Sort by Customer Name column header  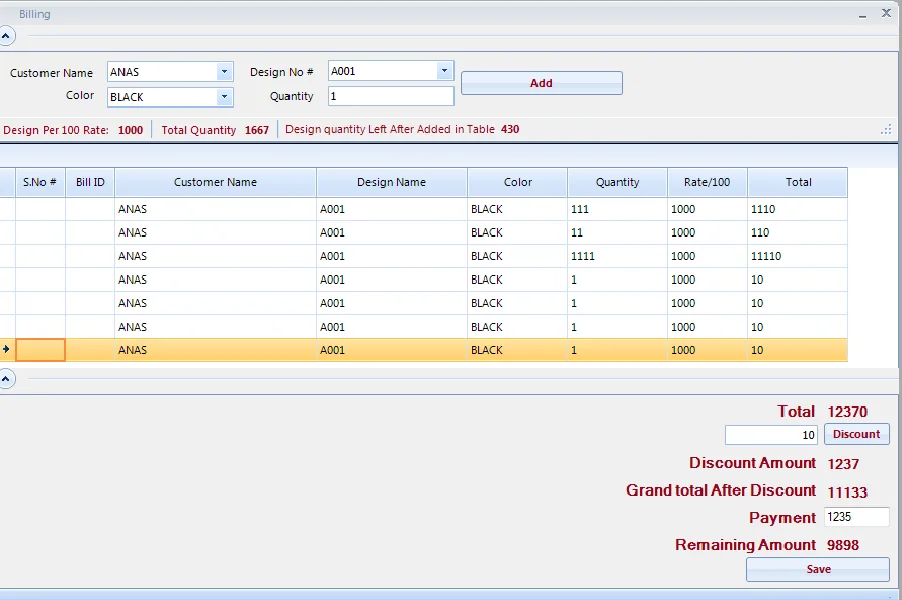(215, 182)
